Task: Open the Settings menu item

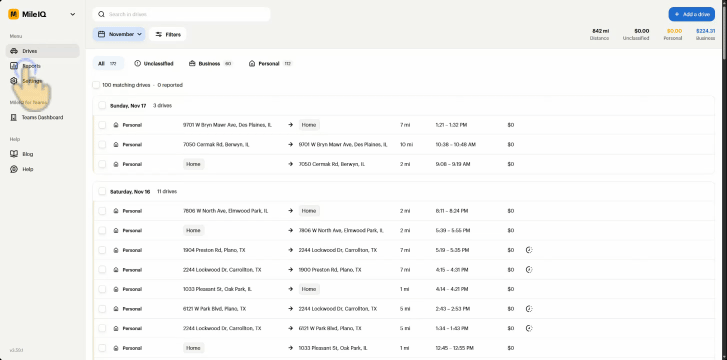Action: [43, 81]
